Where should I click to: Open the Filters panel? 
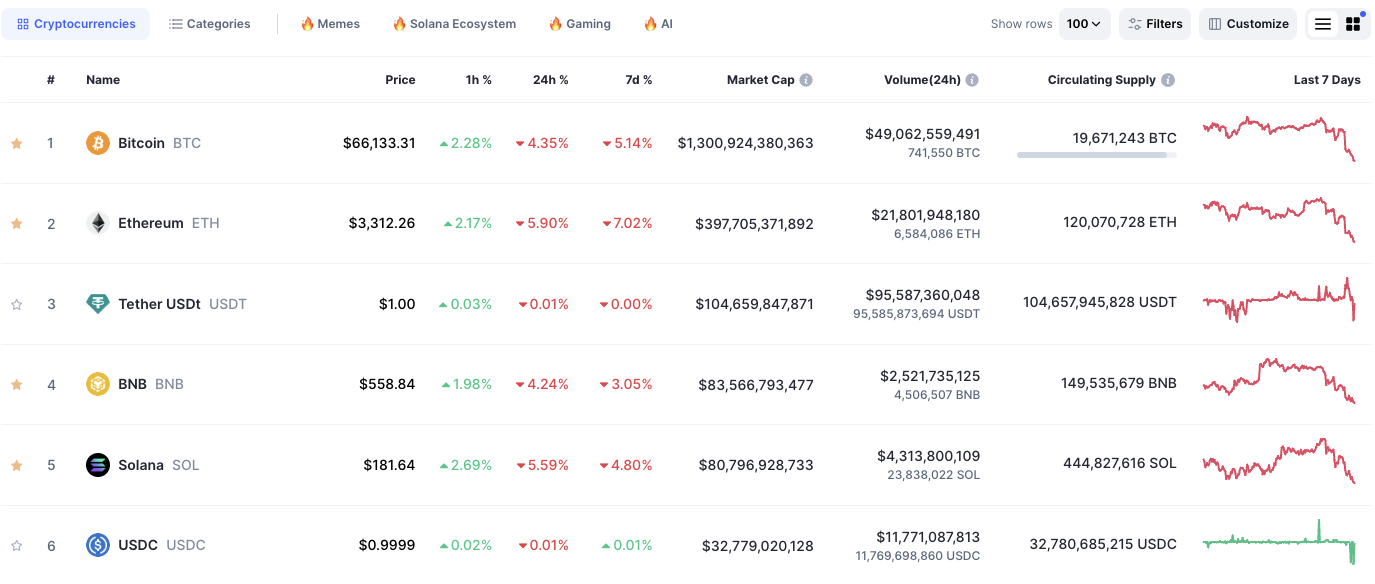pos(1155,24)
